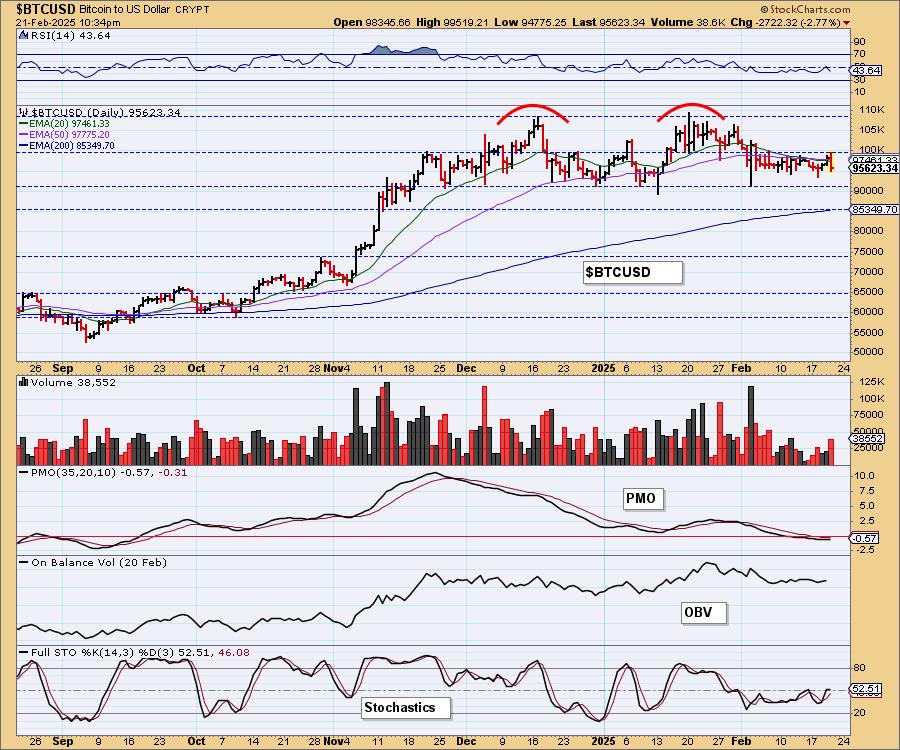Image resolution: width=900 pixels, height=750 pixels.
Task: Click the $BTCUSD annotation box on chart
Action: (633, 272)
